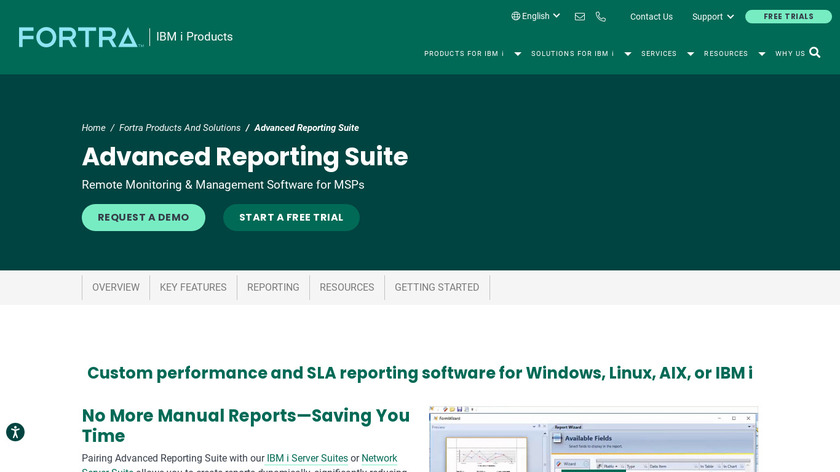
Task: Go to Home breadcrumb link
Action: [93, 128]
